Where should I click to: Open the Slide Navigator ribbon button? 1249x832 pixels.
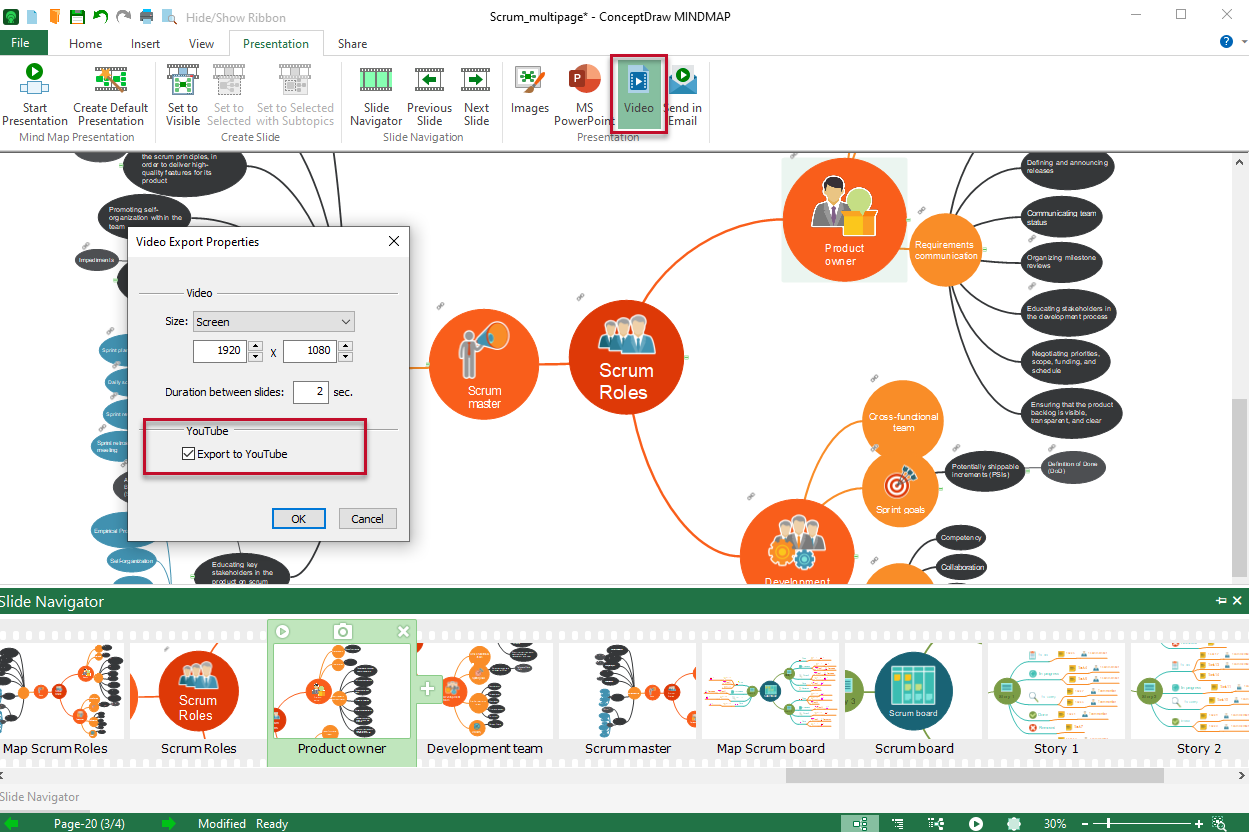click(x=376, y=95)
